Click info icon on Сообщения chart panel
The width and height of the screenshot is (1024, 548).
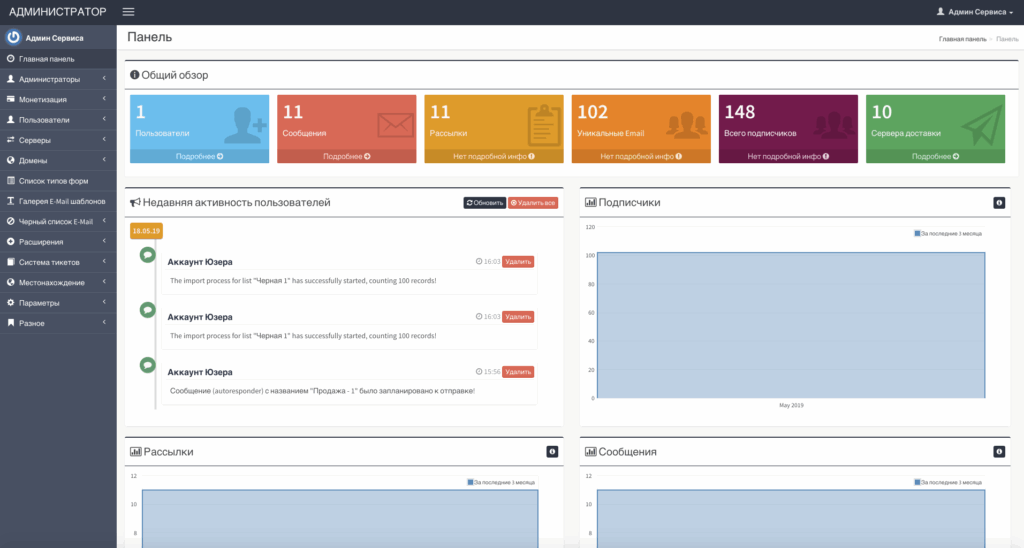[998, 452]
